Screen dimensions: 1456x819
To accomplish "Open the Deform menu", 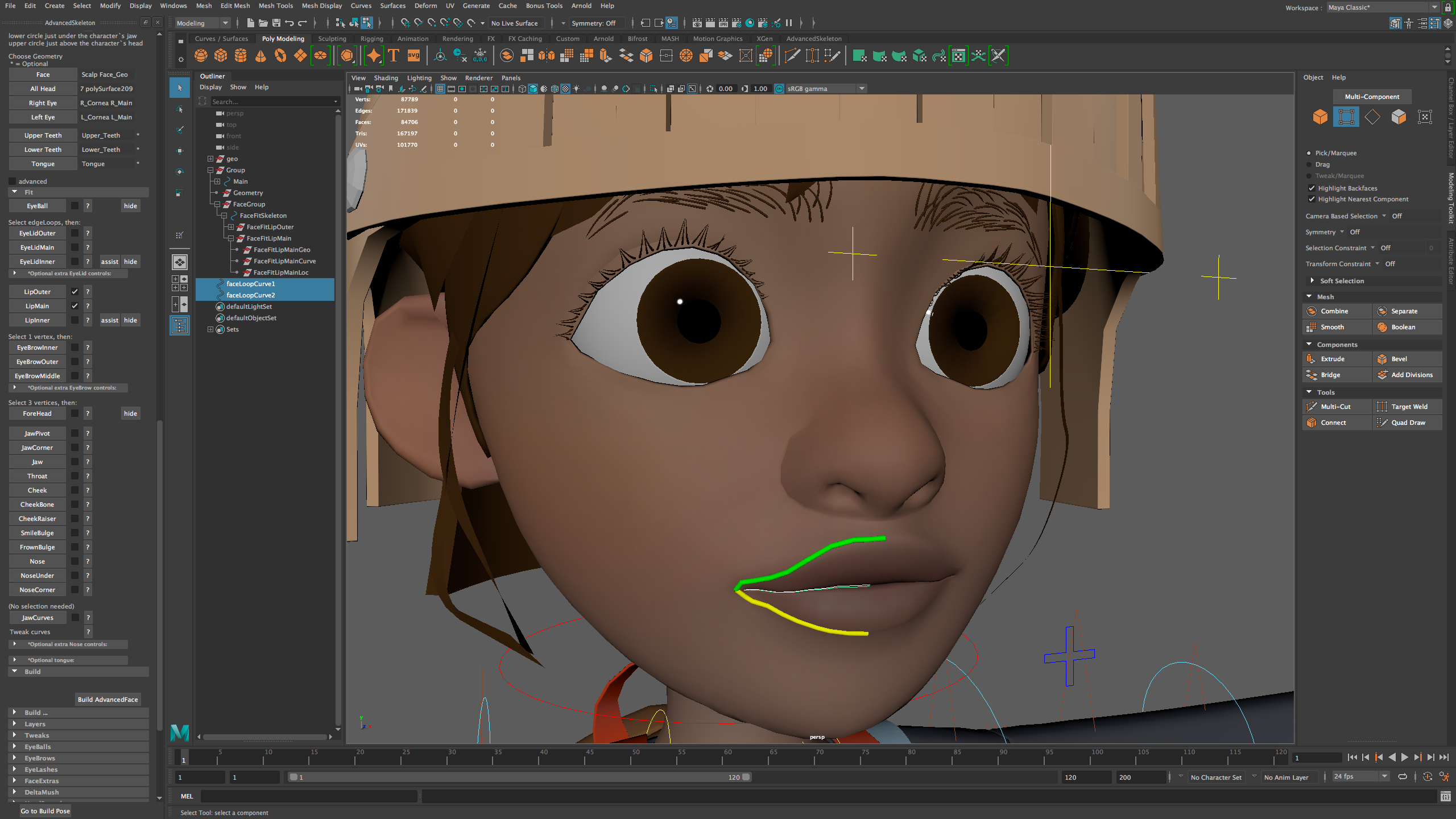I will coord(425,6).
